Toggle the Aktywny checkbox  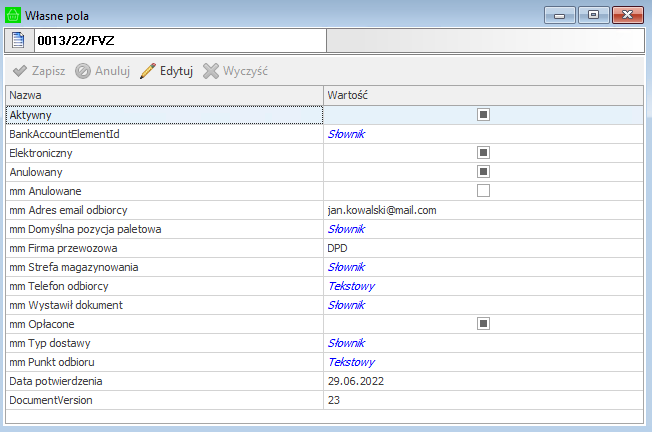point(483,115)
